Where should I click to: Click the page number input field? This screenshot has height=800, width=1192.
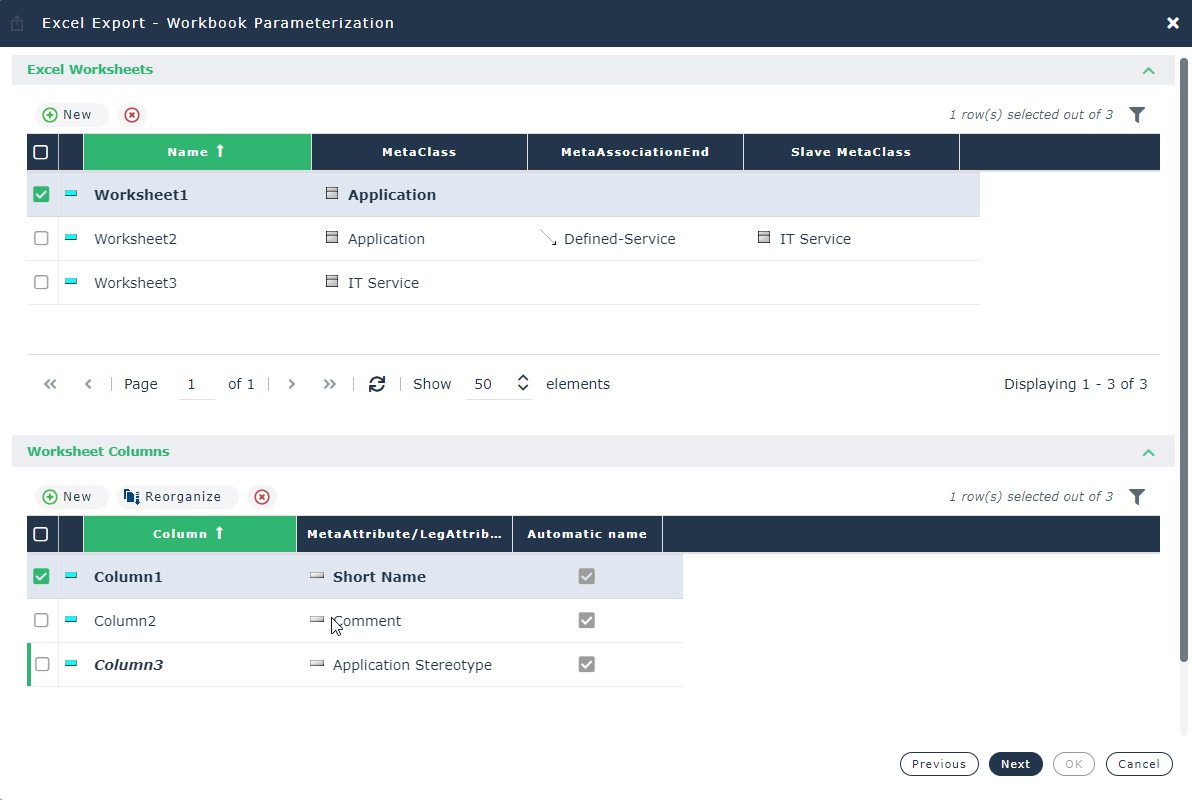(196, 384)
